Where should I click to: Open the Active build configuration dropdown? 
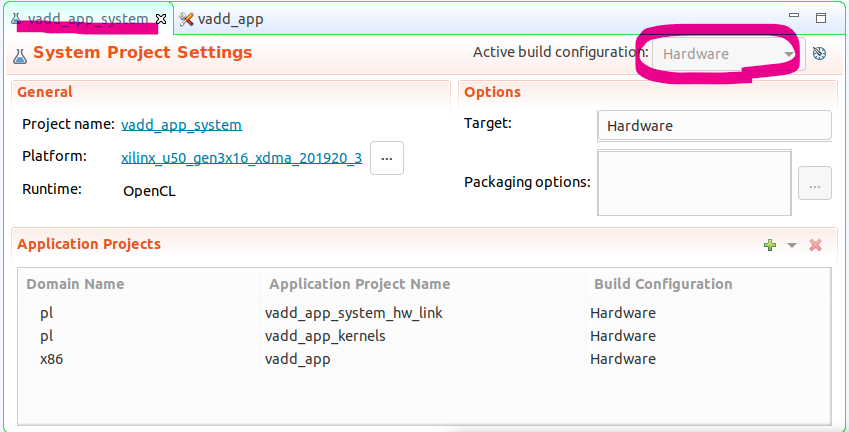tap(727, 54)
